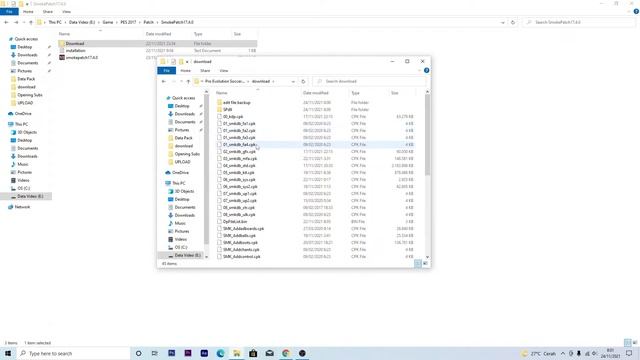This screenshot has height=360, width=640.
Task: Select file 01_smkdb_fa1.cpk
Action: [x=239, y=124]
